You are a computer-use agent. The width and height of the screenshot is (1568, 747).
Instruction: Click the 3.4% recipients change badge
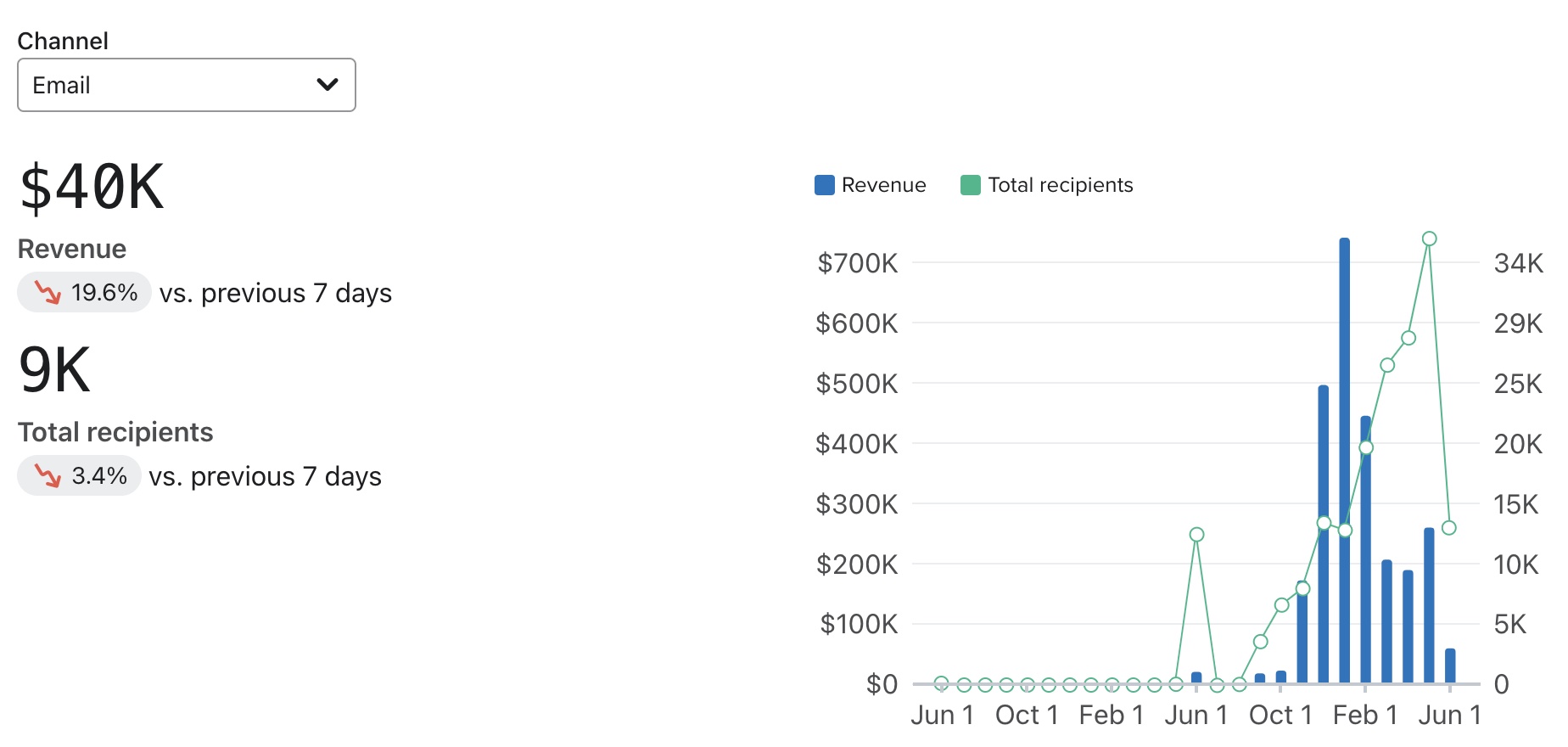80,476
